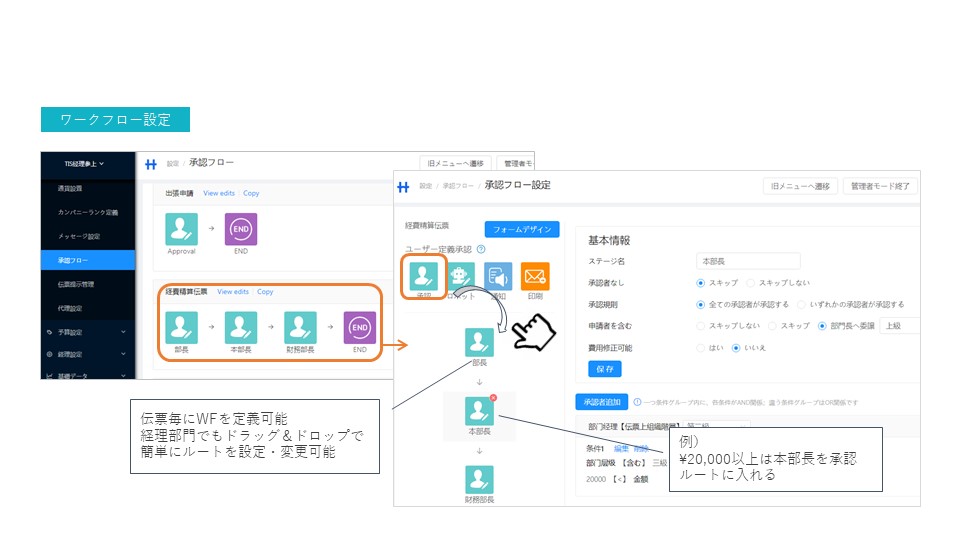Pick the orange envelope 印刷 stage icon
The image size is (960, 540).
click(534, 276)
